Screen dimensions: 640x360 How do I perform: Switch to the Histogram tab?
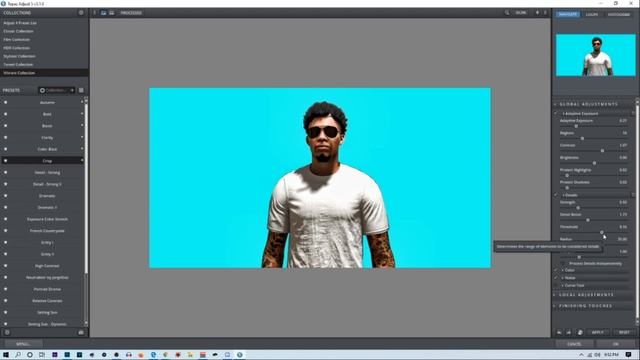tap(619, 14)
